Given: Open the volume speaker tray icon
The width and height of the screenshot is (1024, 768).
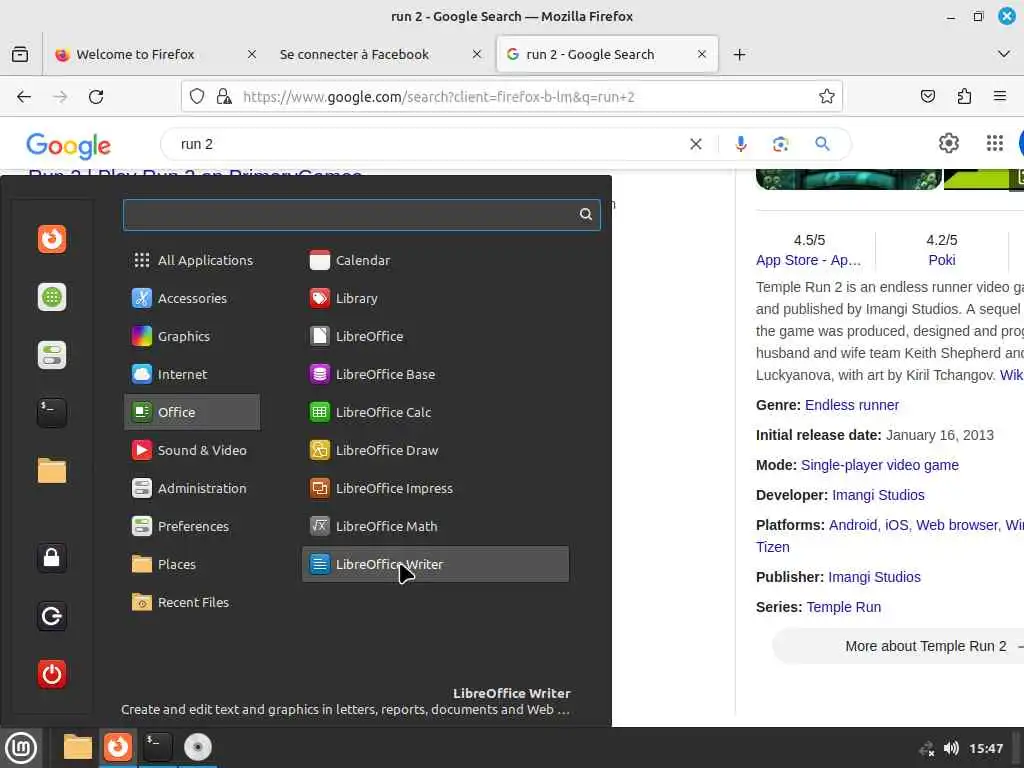Looking at the screenshot, I should click(x=952, y=748).
